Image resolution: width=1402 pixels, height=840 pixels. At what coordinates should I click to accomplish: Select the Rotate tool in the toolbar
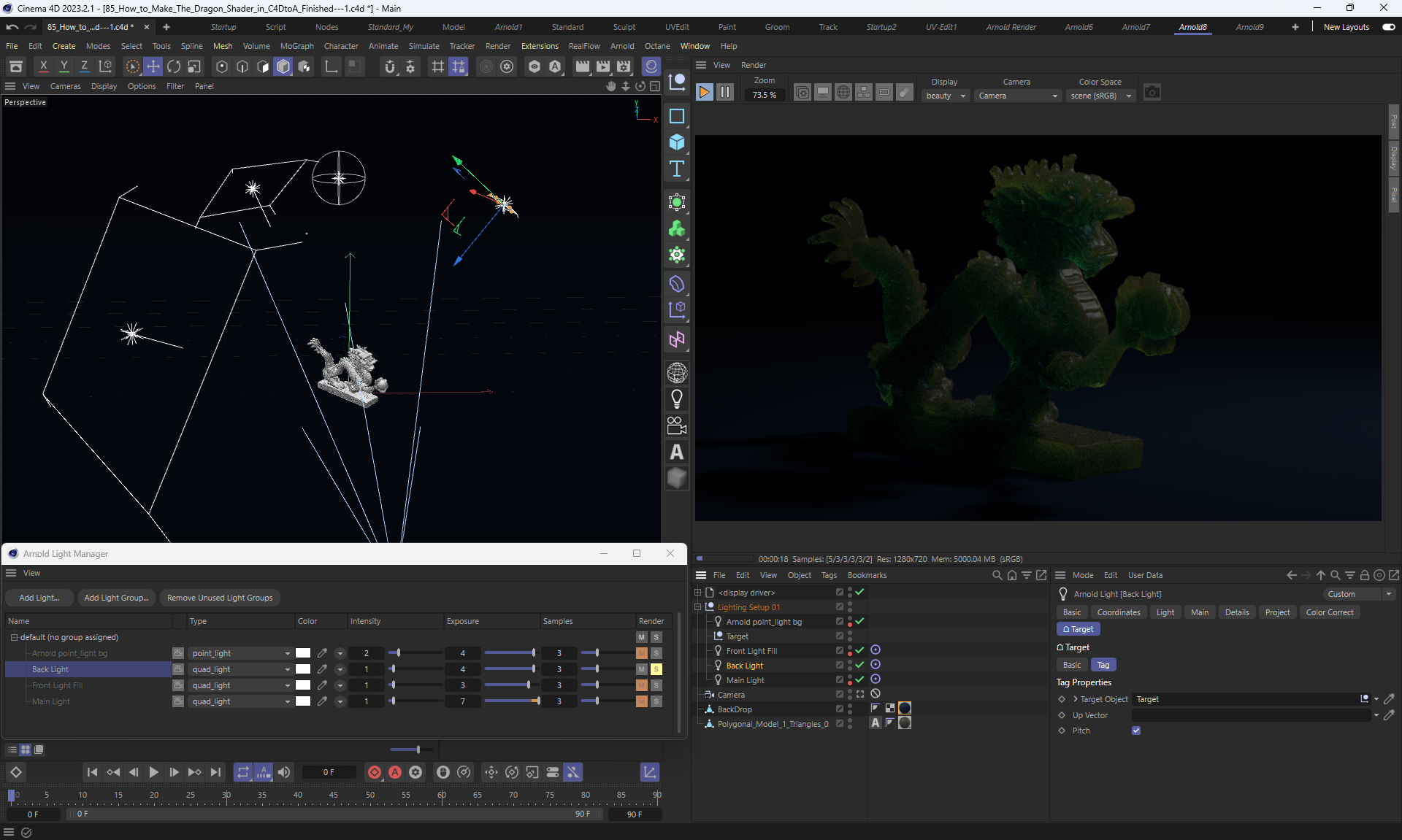click(x=174, y=66)
